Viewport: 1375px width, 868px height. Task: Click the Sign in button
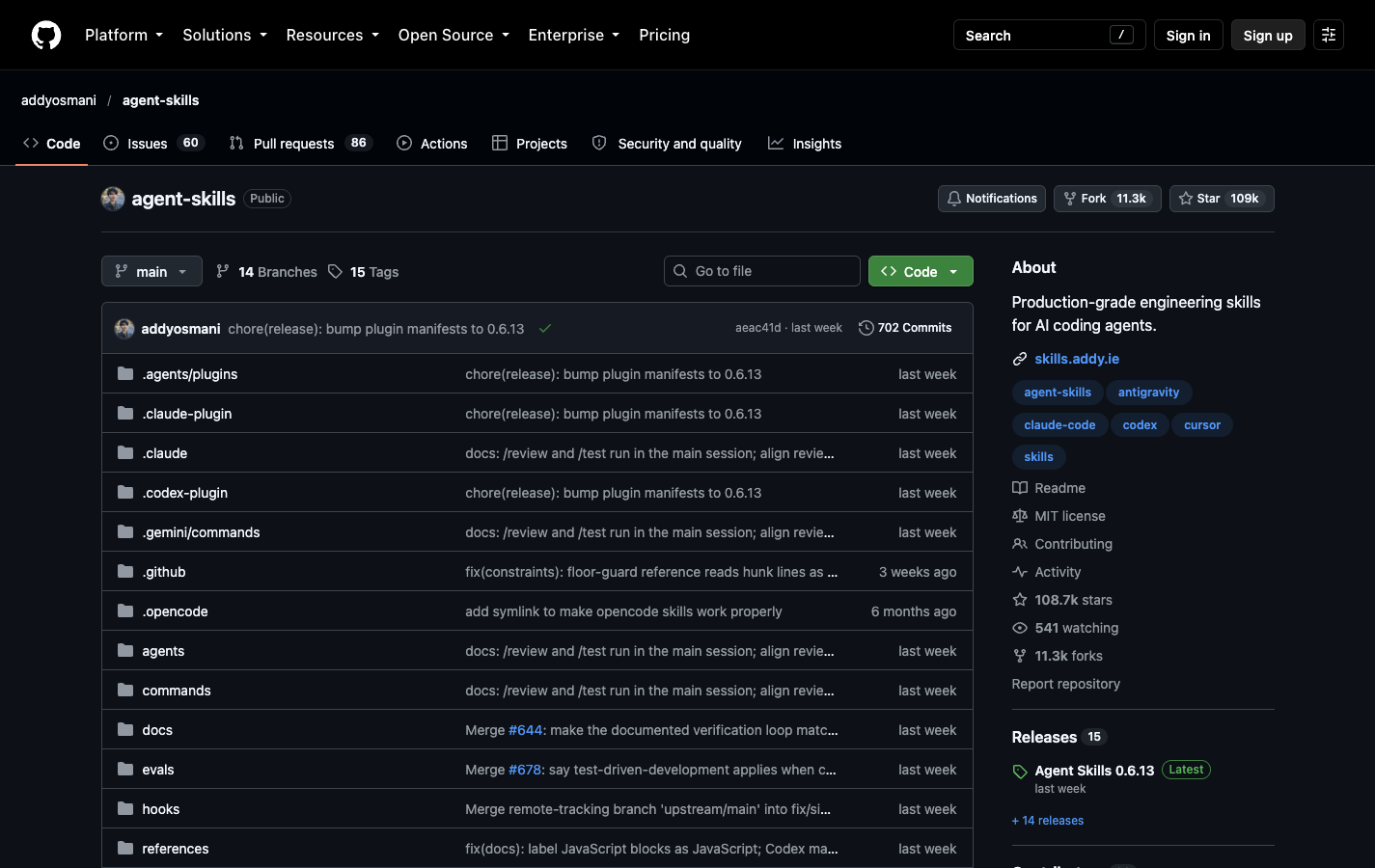click(x=1189, y=35)
